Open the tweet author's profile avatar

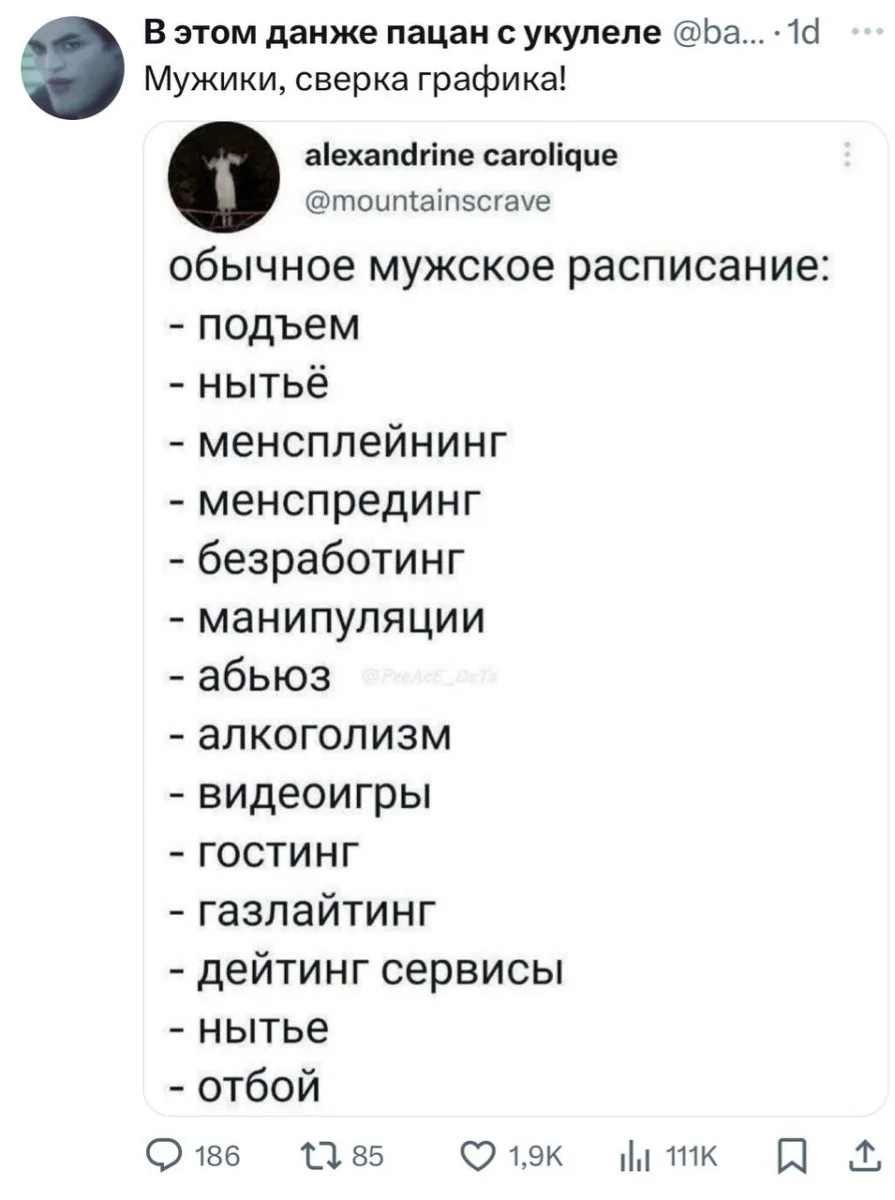[72, 69]
